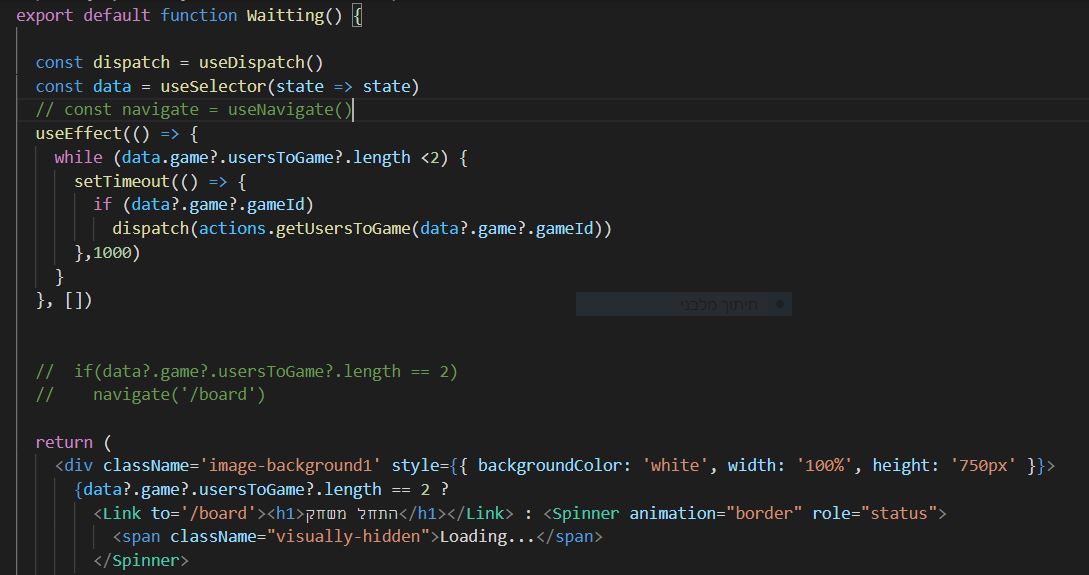Viewport: 1089px width, 575px height.
Task: Click the "border" animation value
Action: pos(764,514)
